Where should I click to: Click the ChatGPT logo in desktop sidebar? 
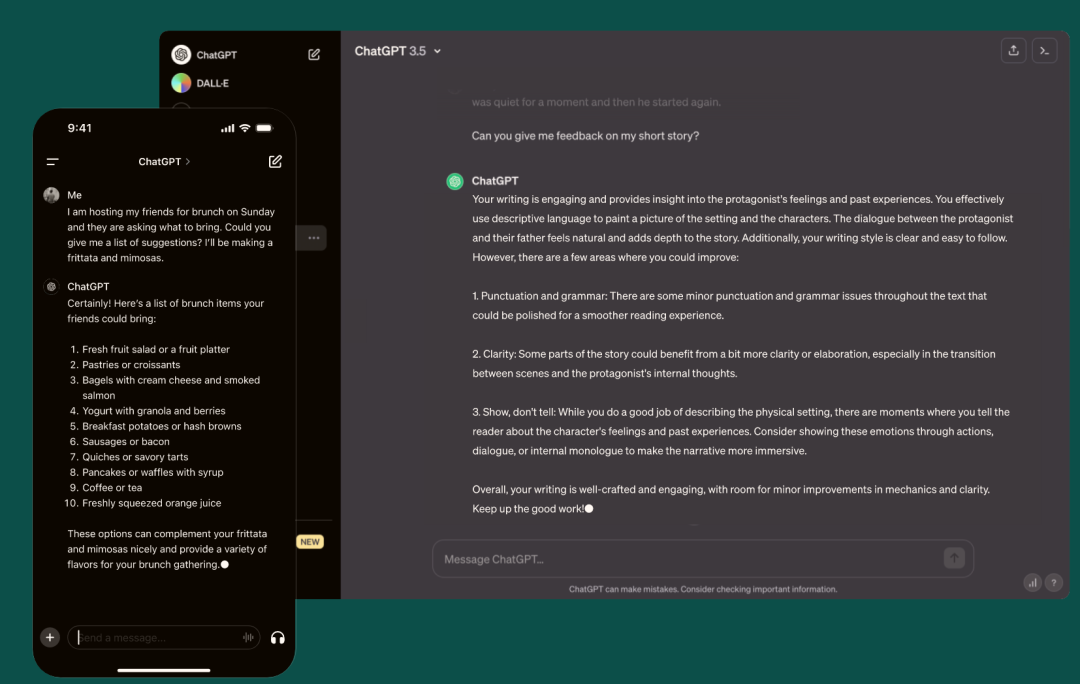tap(181, 54)
